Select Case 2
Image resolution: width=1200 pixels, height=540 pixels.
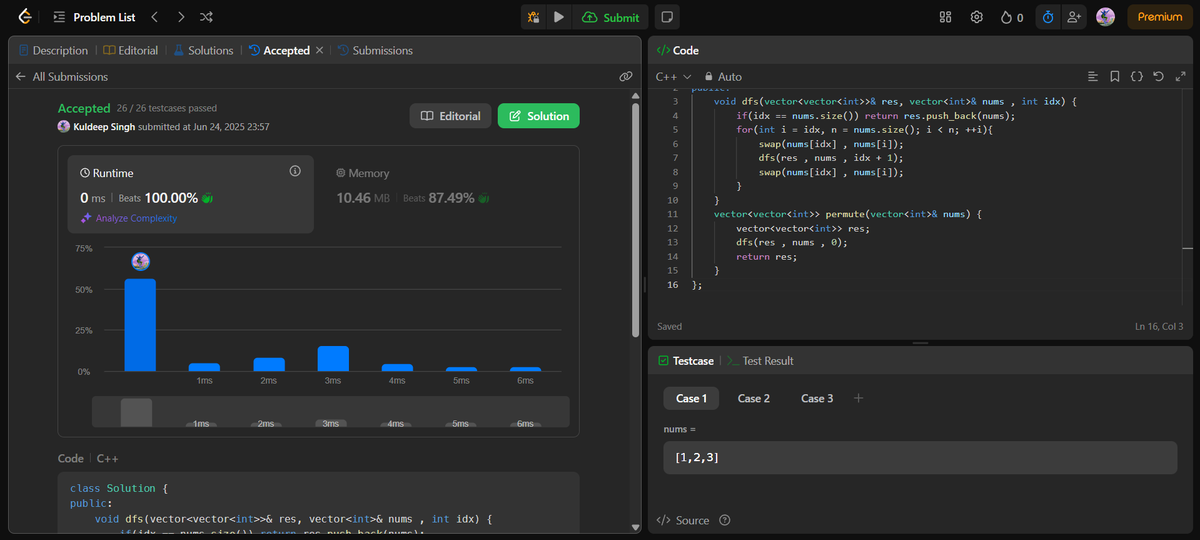coord(754,398)
